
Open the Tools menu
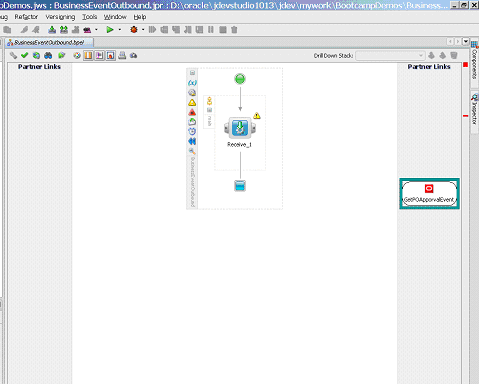click(90, 17)
